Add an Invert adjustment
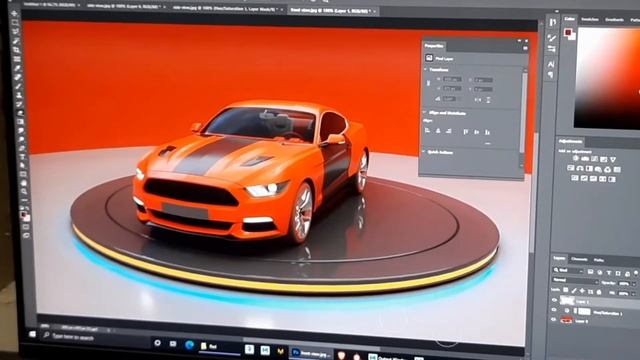The image size is (640, 360). tap(575, 178)
